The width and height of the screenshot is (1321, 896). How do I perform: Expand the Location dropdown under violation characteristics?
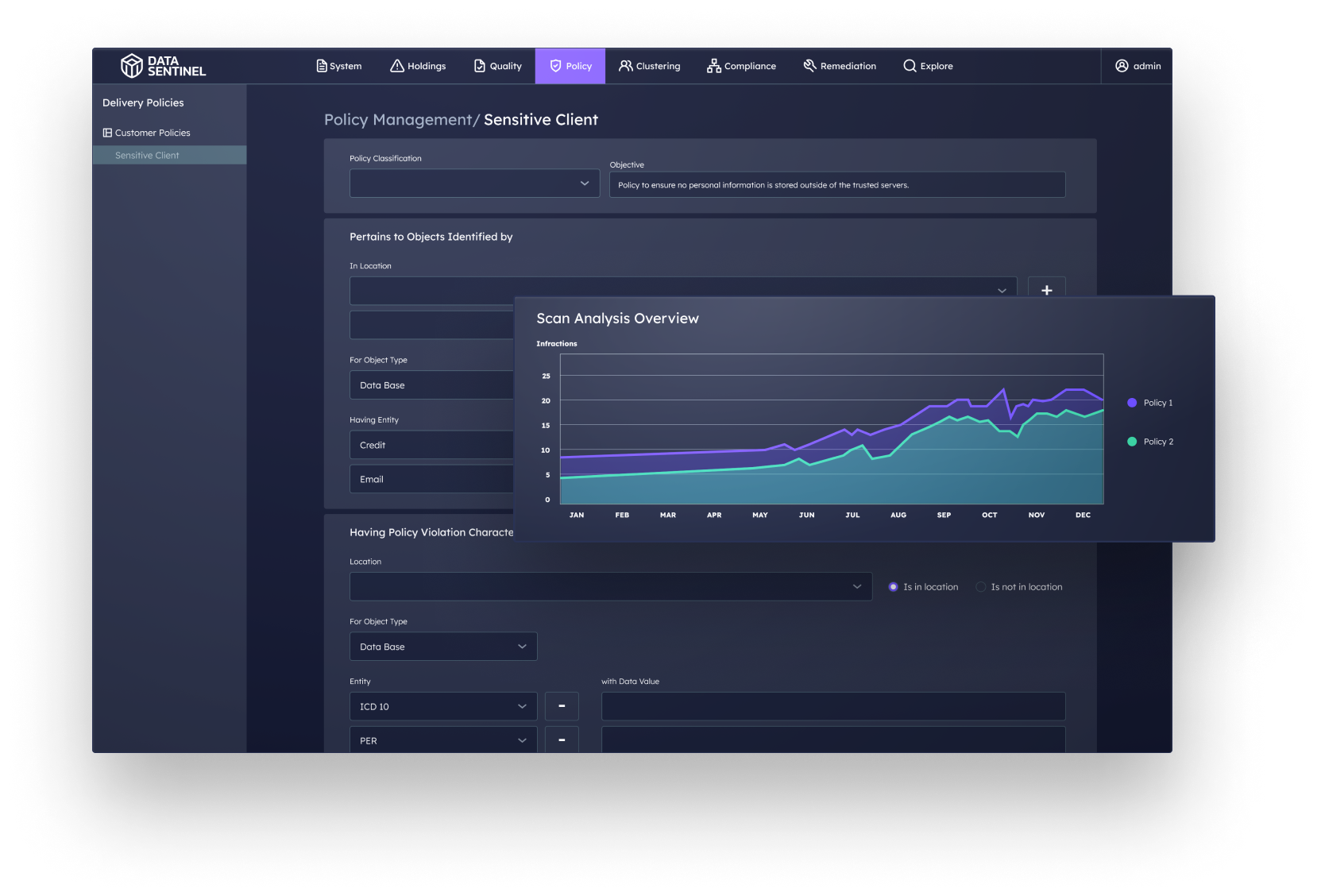[x=610, y=586]
